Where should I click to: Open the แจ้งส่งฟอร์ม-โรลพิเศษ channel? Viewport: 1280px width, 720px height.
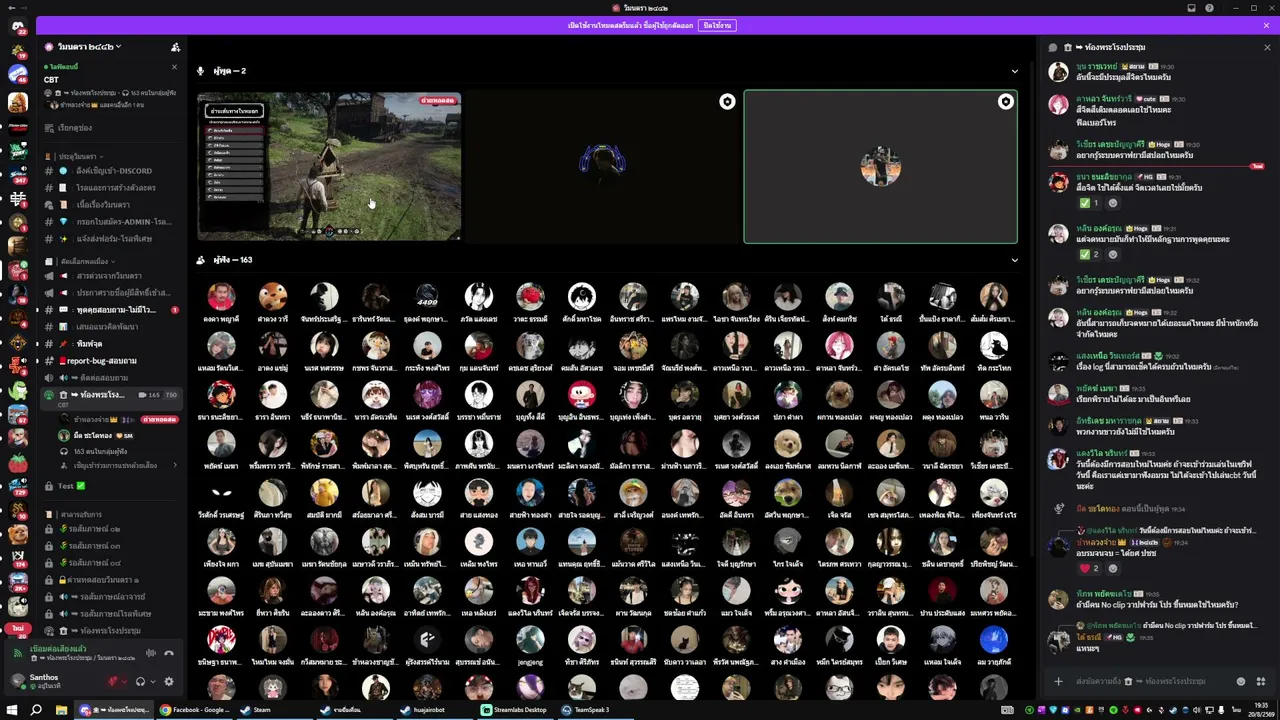[112, 239]
